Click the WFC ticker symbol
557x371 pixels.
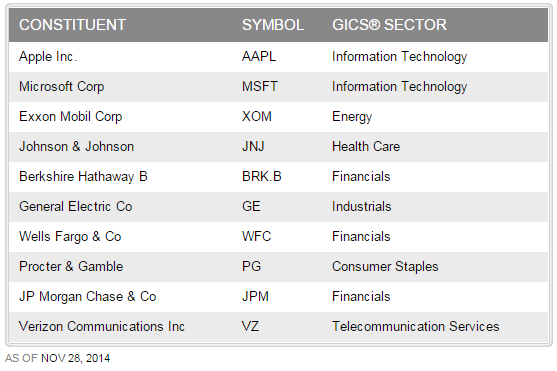[x=256, y=237]
